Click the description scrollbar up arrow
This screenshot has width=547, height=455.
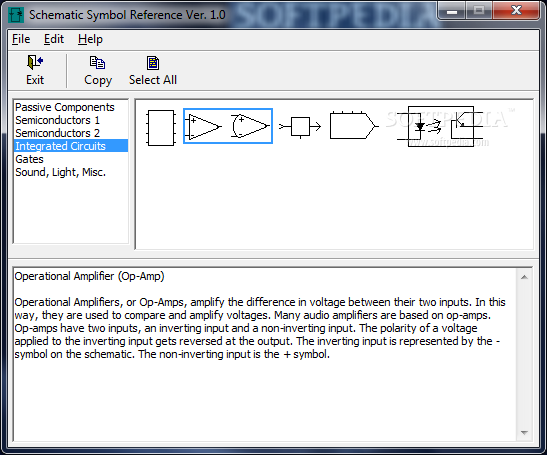click(x=524, y=277)
